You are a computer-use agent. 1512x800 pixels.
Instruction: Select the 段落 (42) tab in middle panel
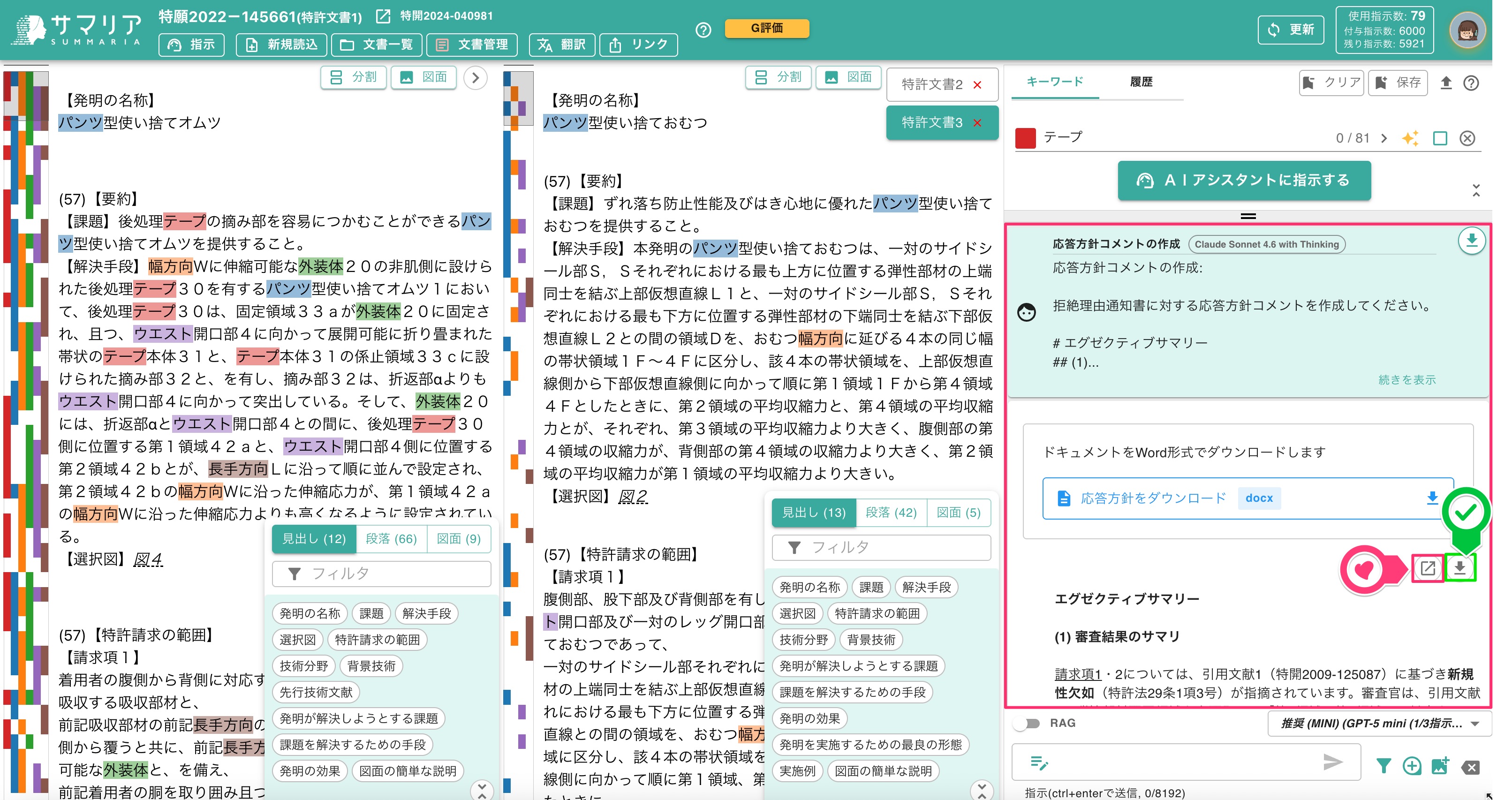click(891, 513)
